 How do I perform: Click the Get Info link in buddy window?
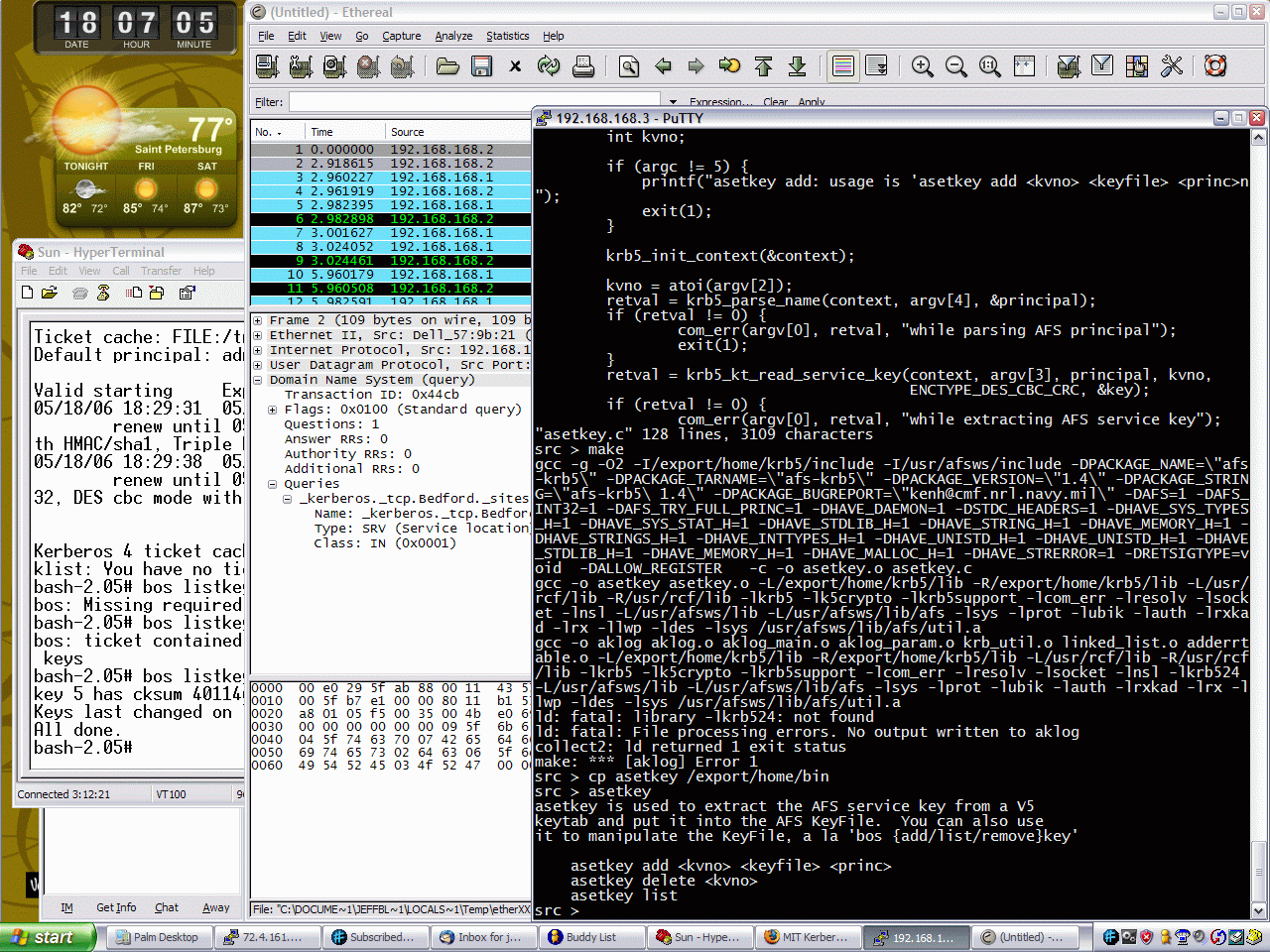point(116,907)
